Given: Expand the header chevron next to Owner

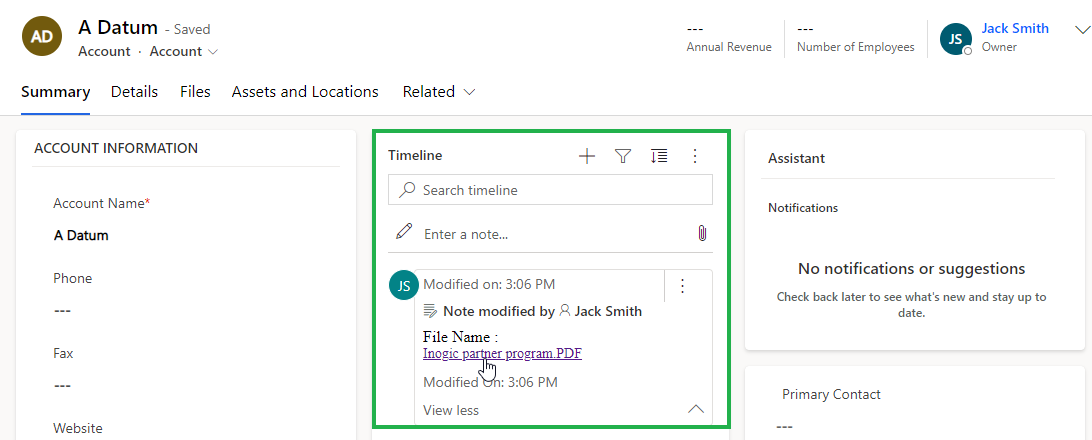Looking at the screenshot, I should (x=1082, y=29).
